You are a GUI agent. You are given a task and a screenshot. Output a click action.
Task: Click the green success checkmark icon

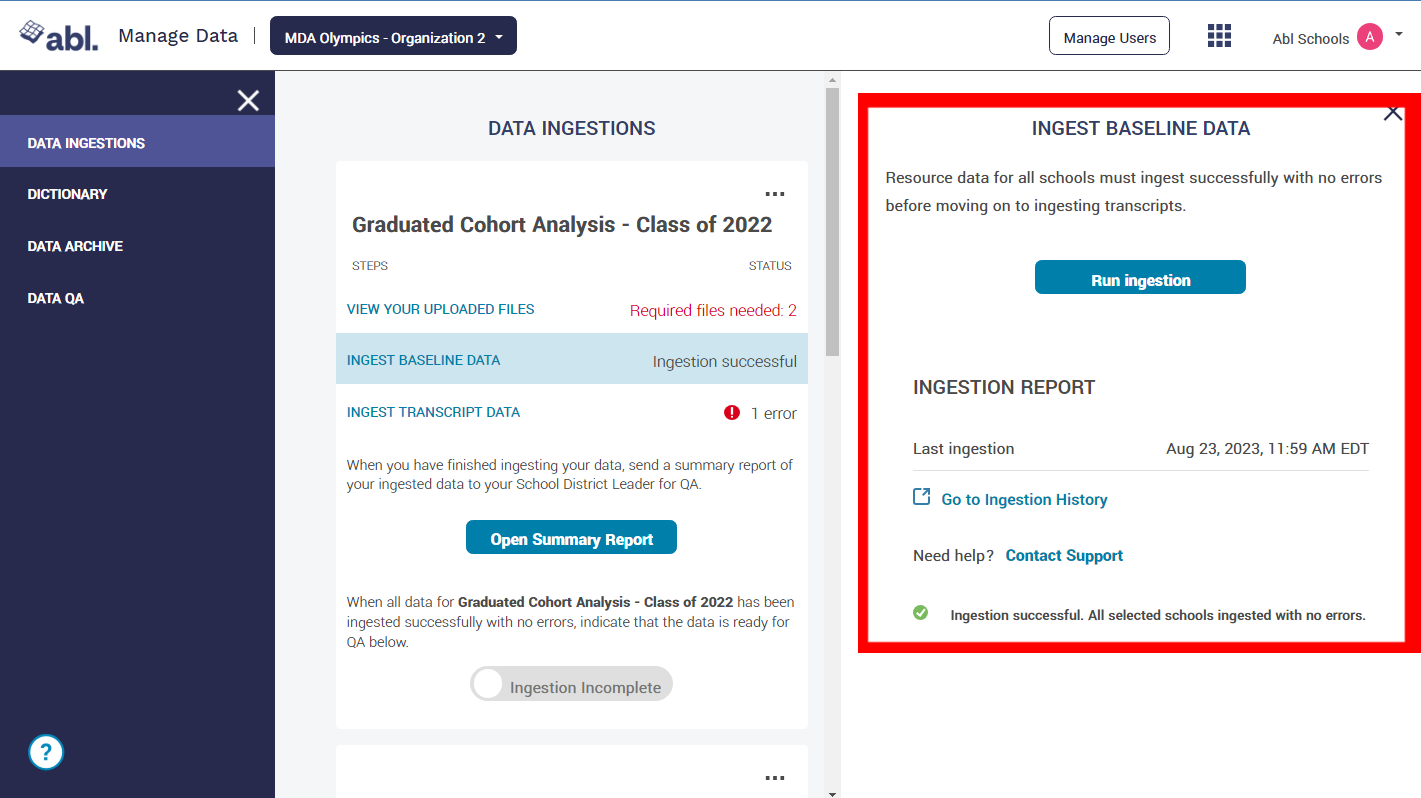point(921,613)
